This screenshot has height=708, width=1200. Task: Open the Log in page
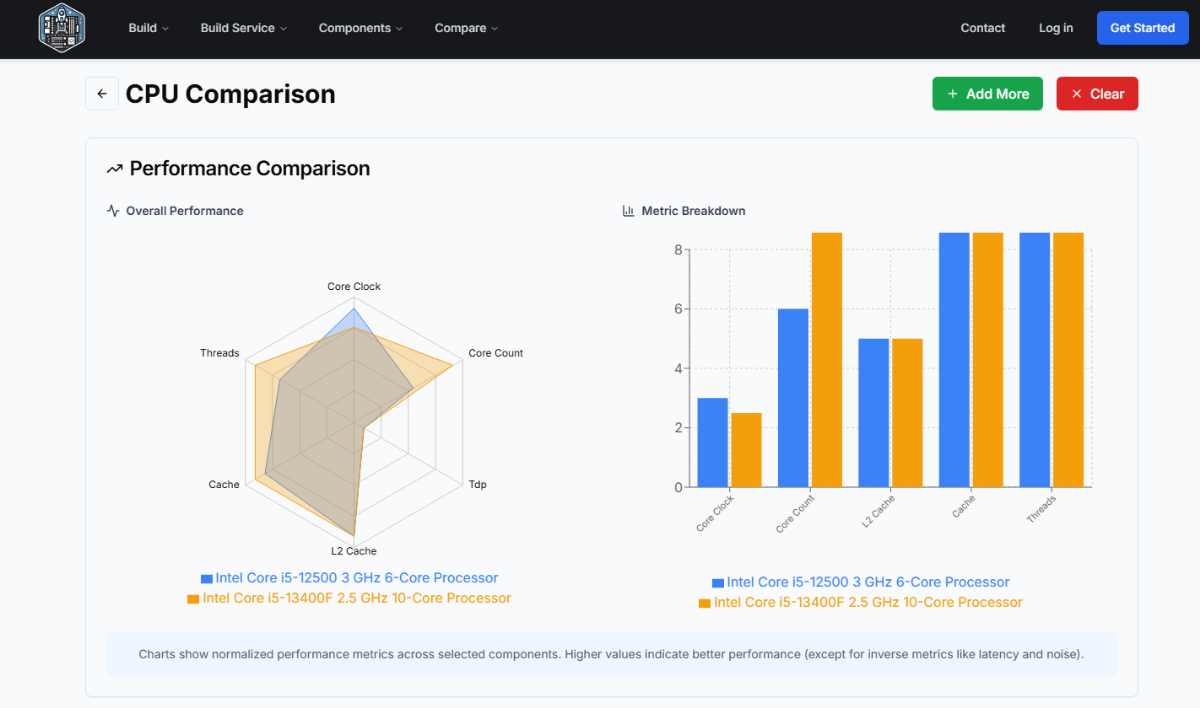pos(1056,28)
